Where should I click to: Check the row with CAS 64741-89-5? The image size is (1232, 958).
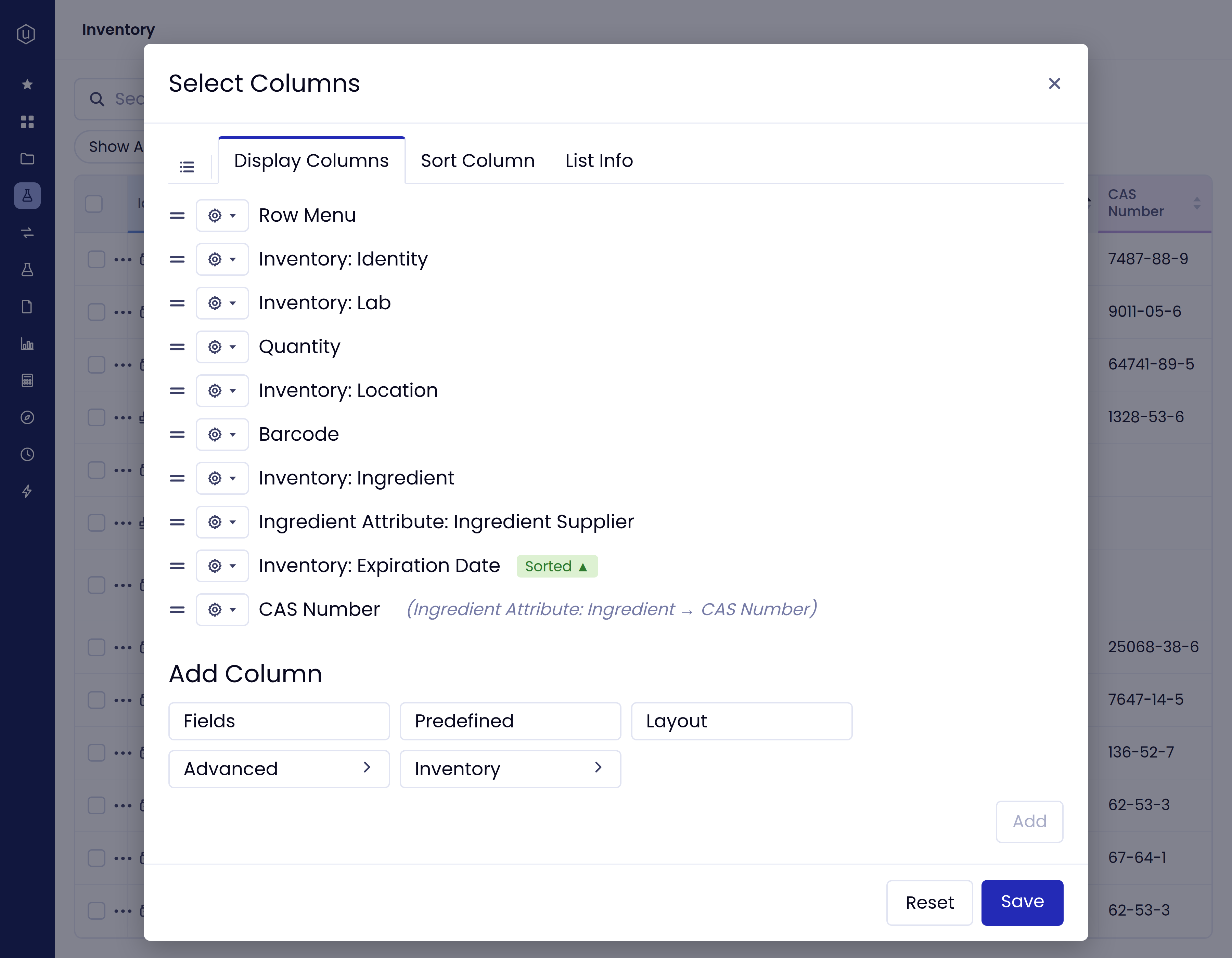tap(97, 364)
